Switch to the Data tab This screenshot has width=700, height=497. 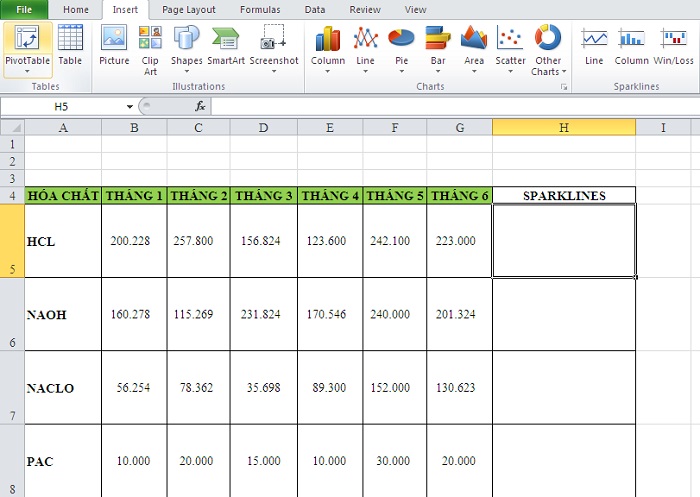pos(315,9)
